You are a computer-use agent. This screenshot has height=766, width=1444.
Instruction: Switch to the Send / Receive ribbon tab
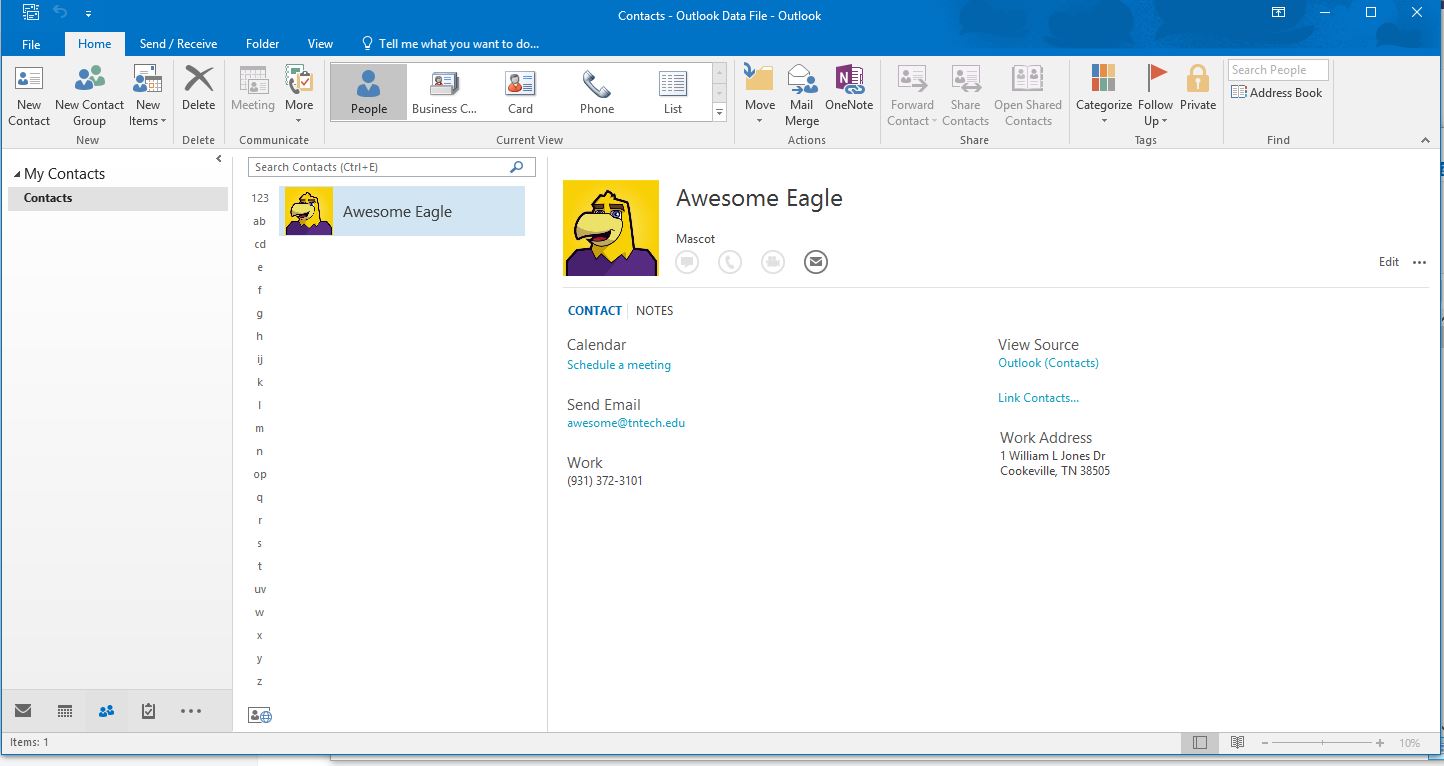178,43
